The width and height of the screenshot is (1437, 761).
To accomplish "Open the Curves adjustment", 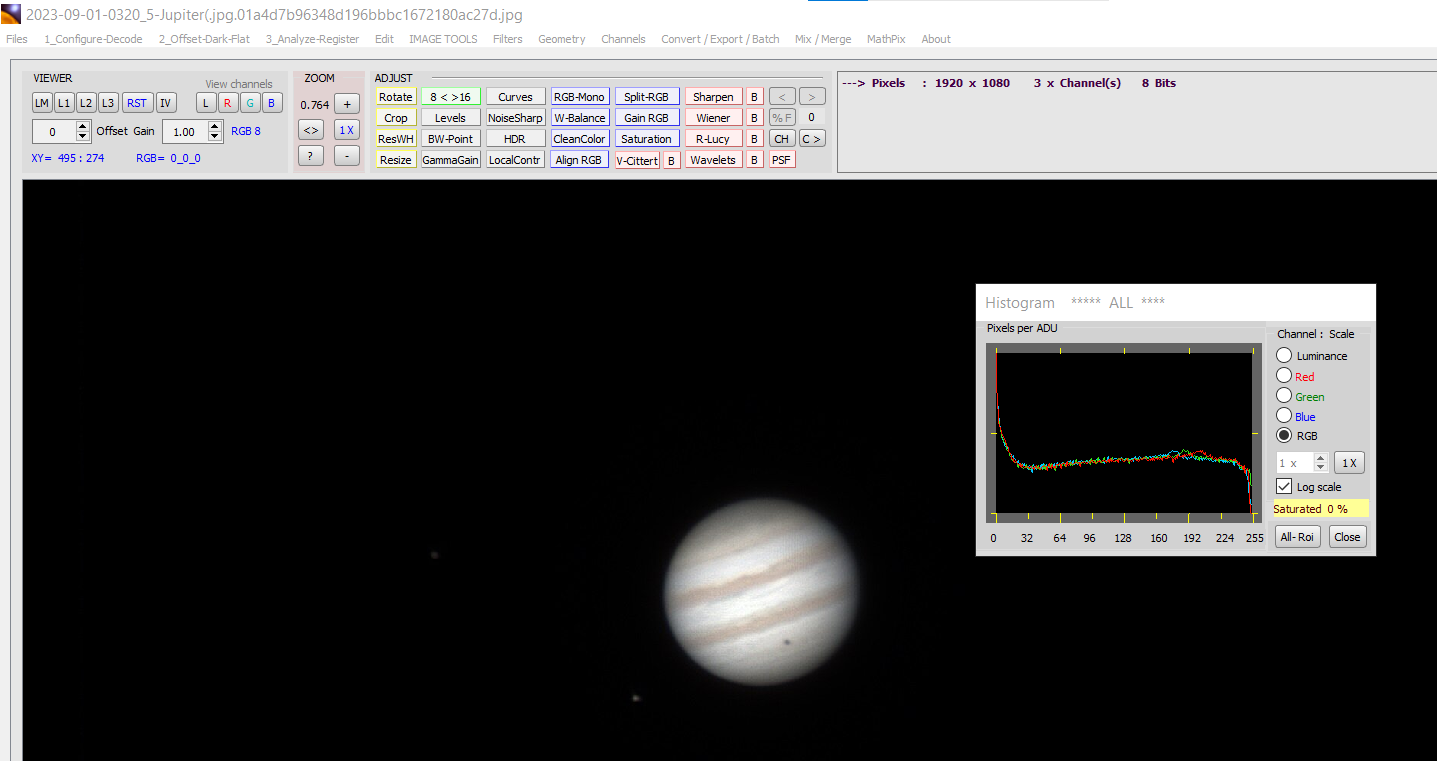I will (516, 97).
